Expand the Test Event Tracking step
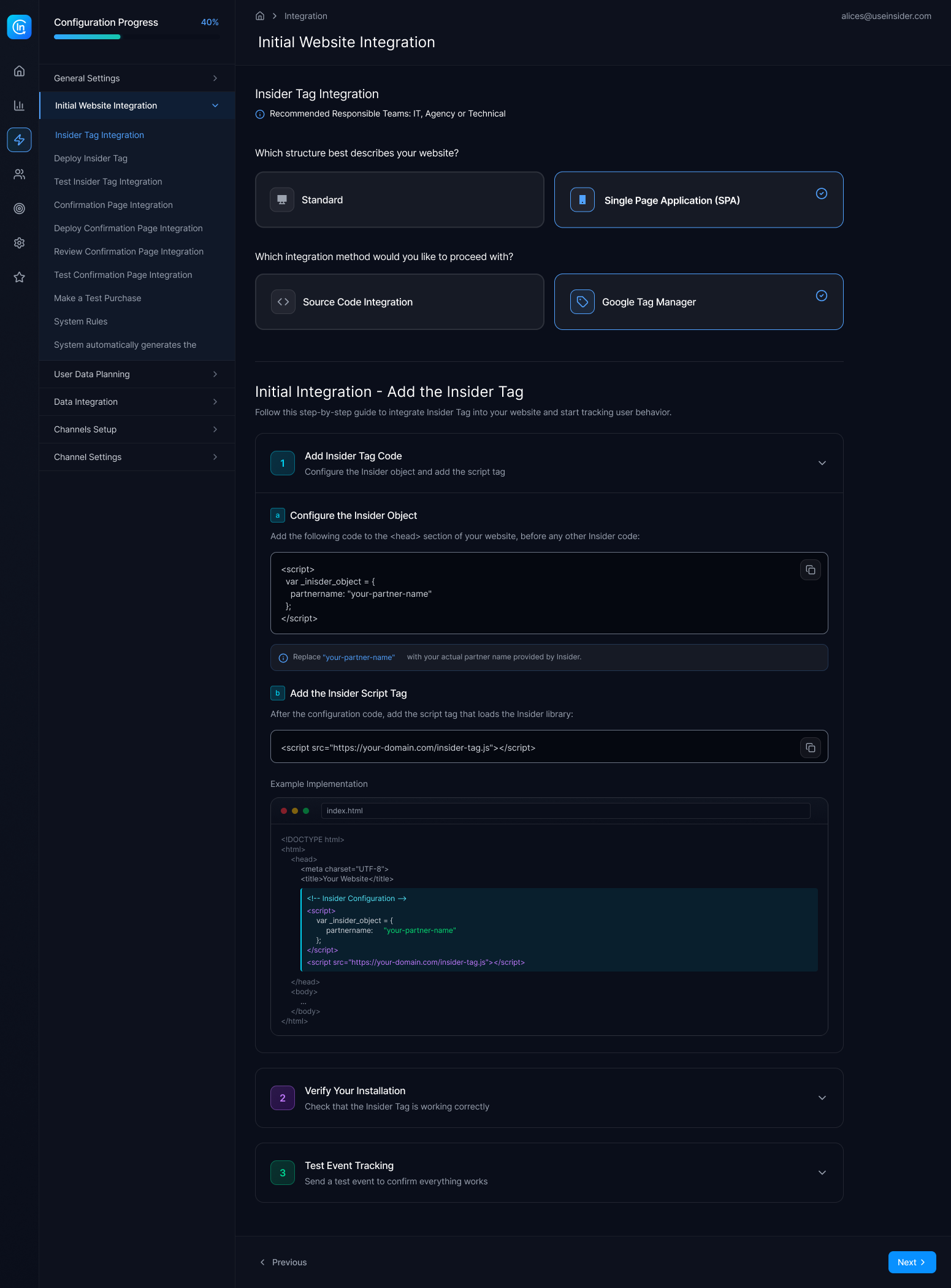 click(822, 1173)
